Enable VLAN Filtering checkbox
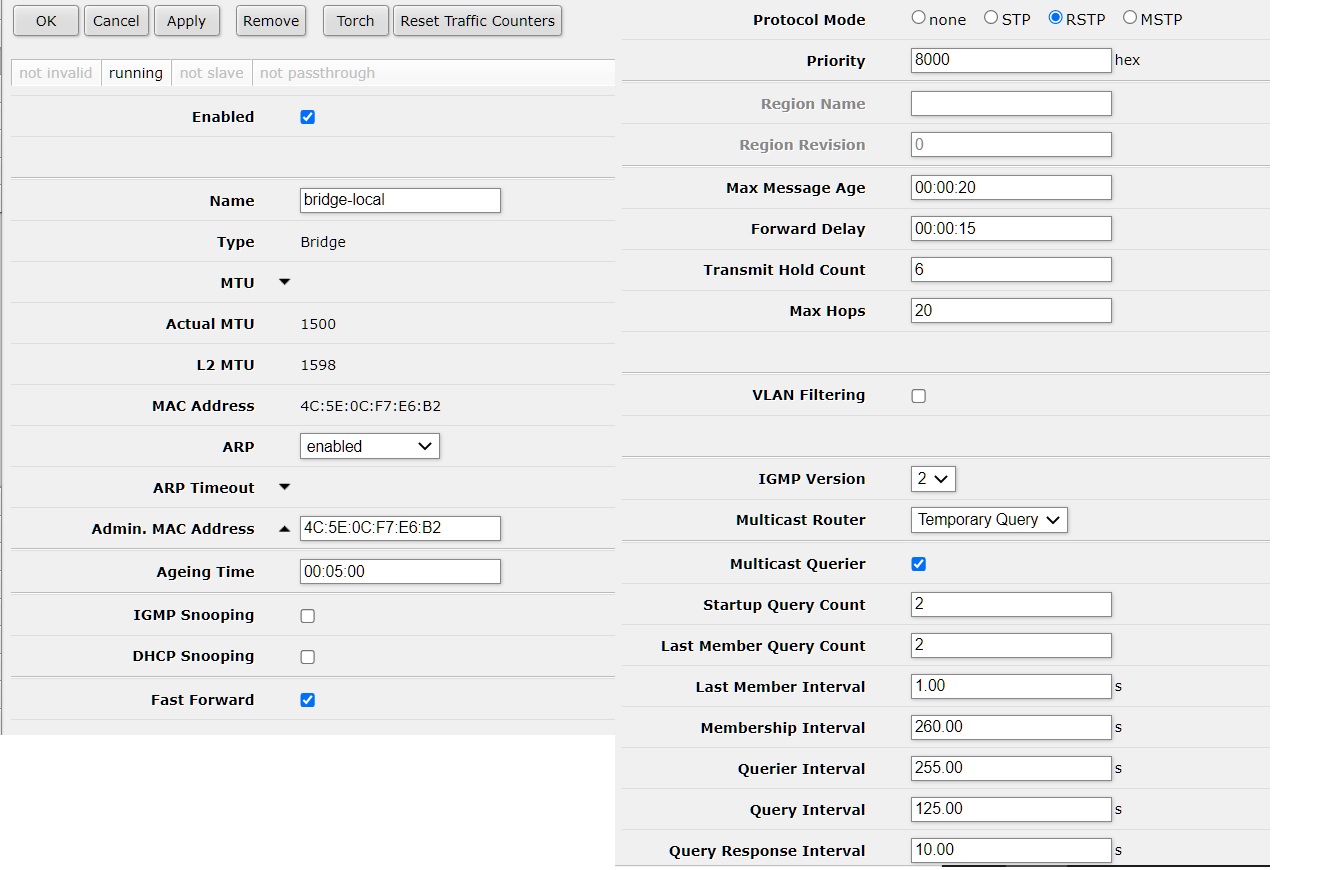This screenshot has width=1331, height=870. click(x=919, y=396)
